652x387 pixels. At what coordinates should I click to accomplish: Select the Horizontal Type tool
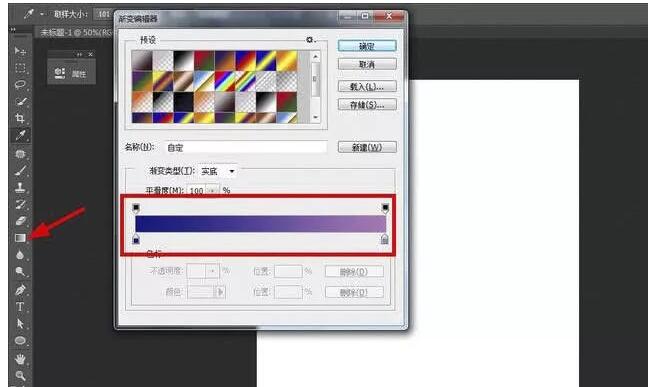(20, 307)
